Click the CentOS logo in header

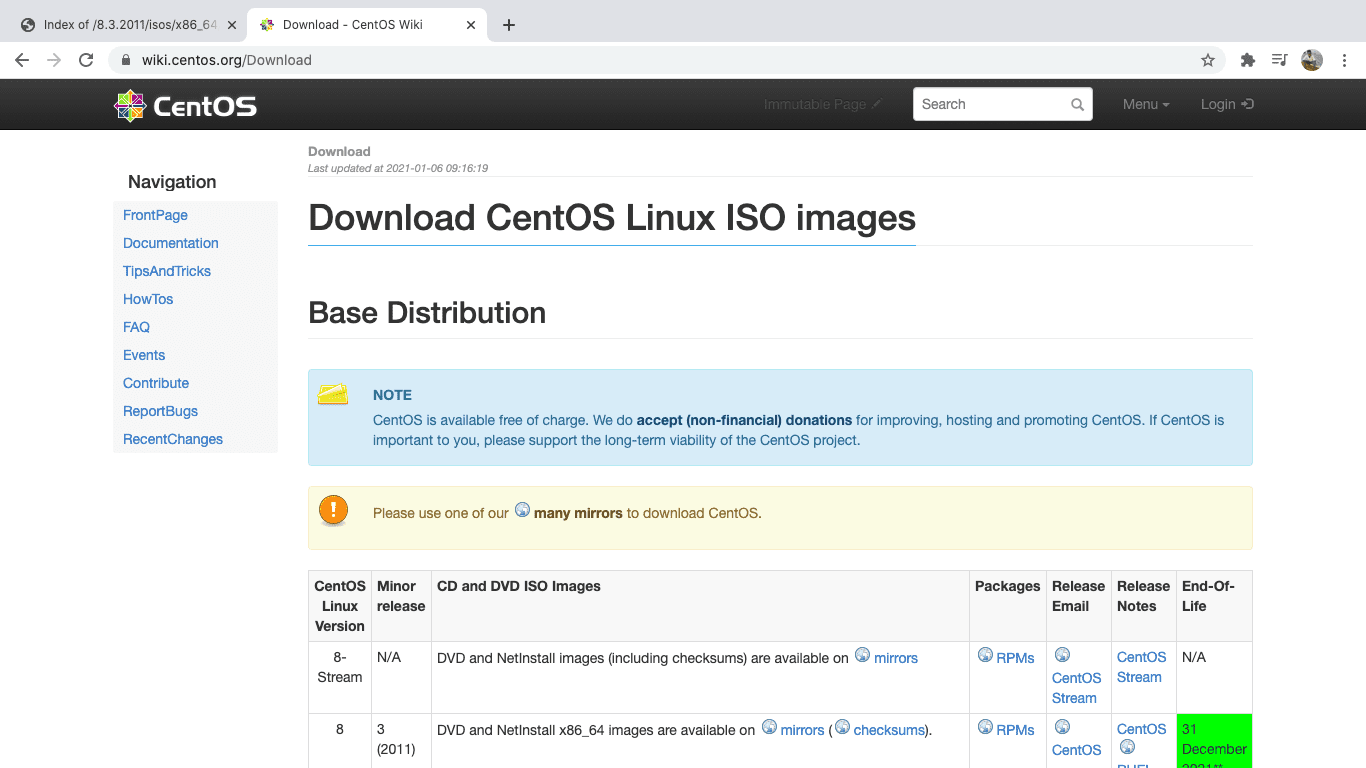click(x=186, y=105)
